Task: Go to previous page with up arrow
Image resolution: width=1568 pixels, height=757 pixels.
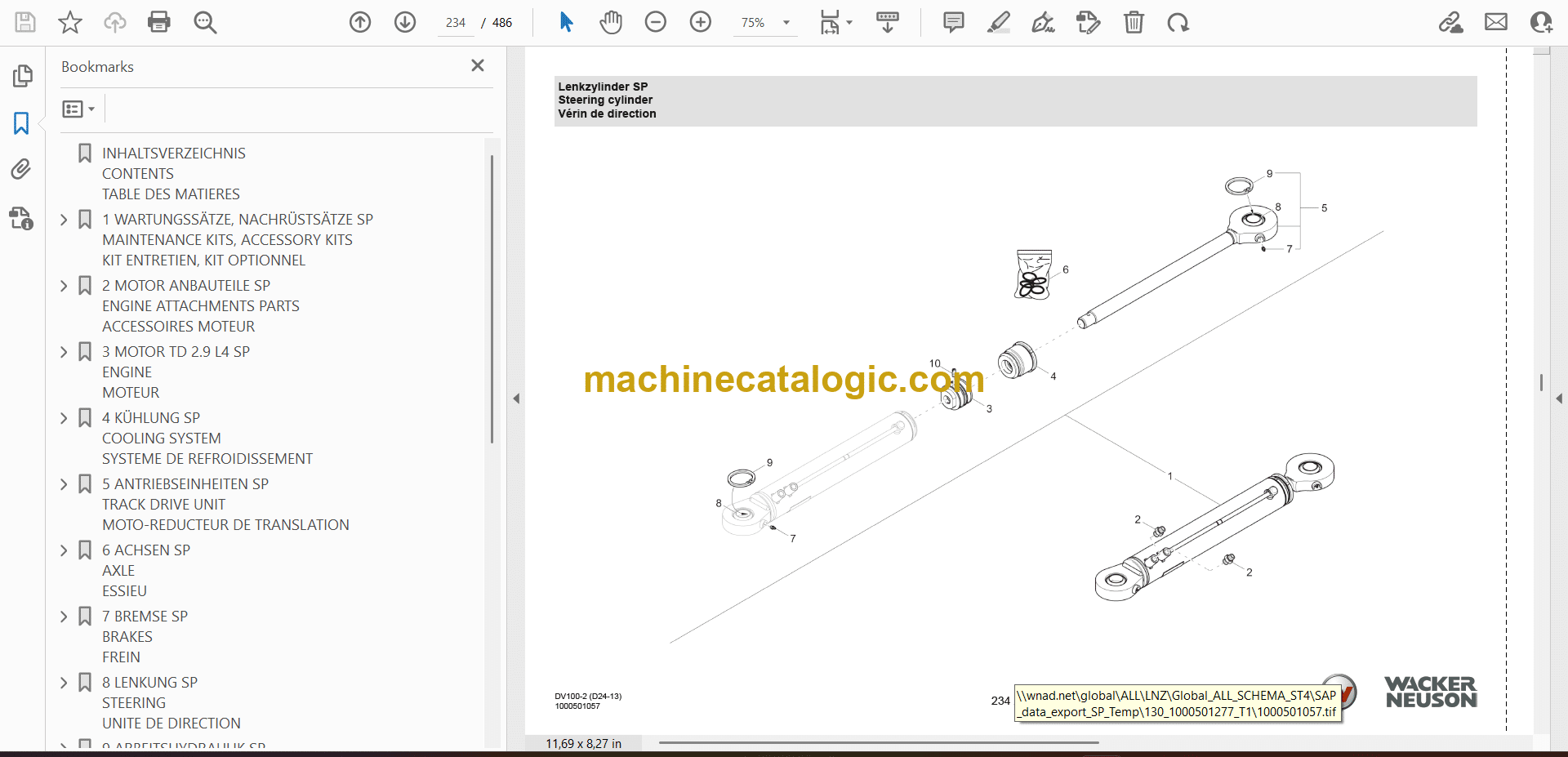Action: [360, 22]
